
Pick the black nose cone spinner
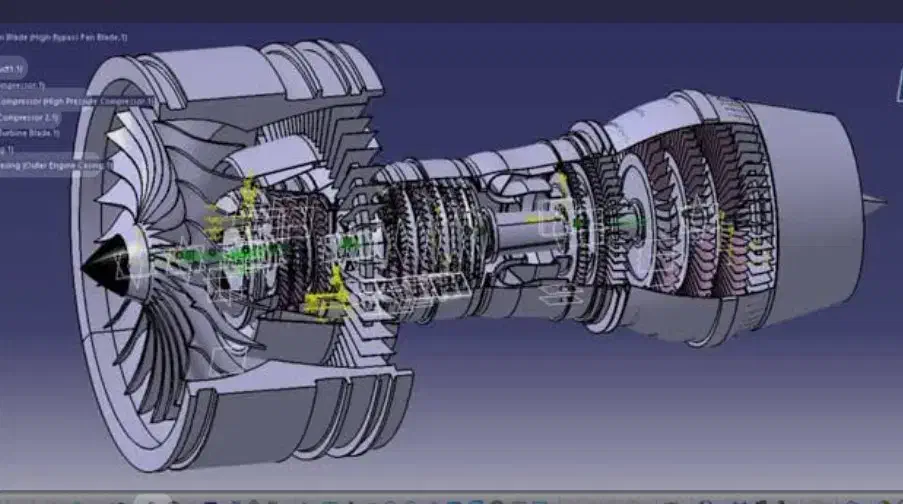coord(104,266)
